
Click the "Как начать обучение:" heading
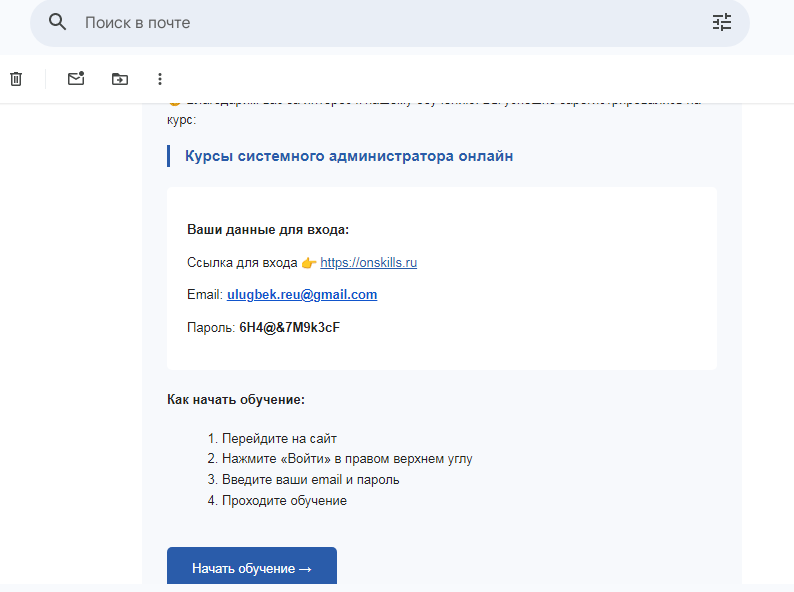[x=236, y=400]
